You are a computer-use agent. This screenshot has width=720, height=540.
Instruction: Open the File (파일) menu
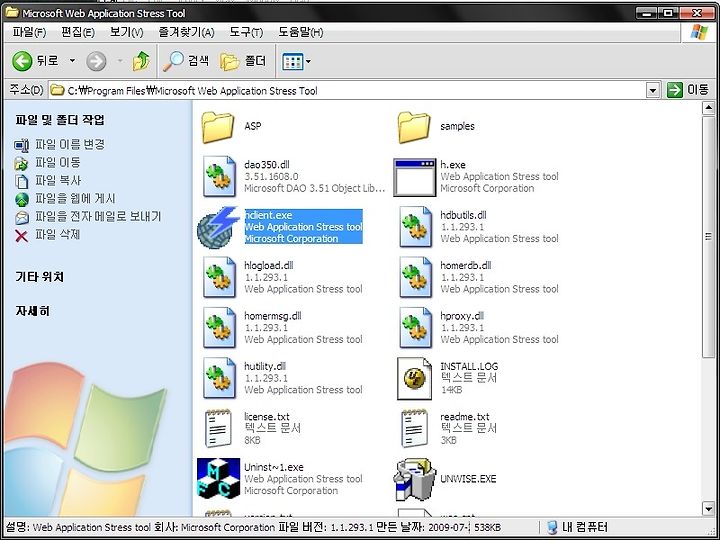point(29,32)
